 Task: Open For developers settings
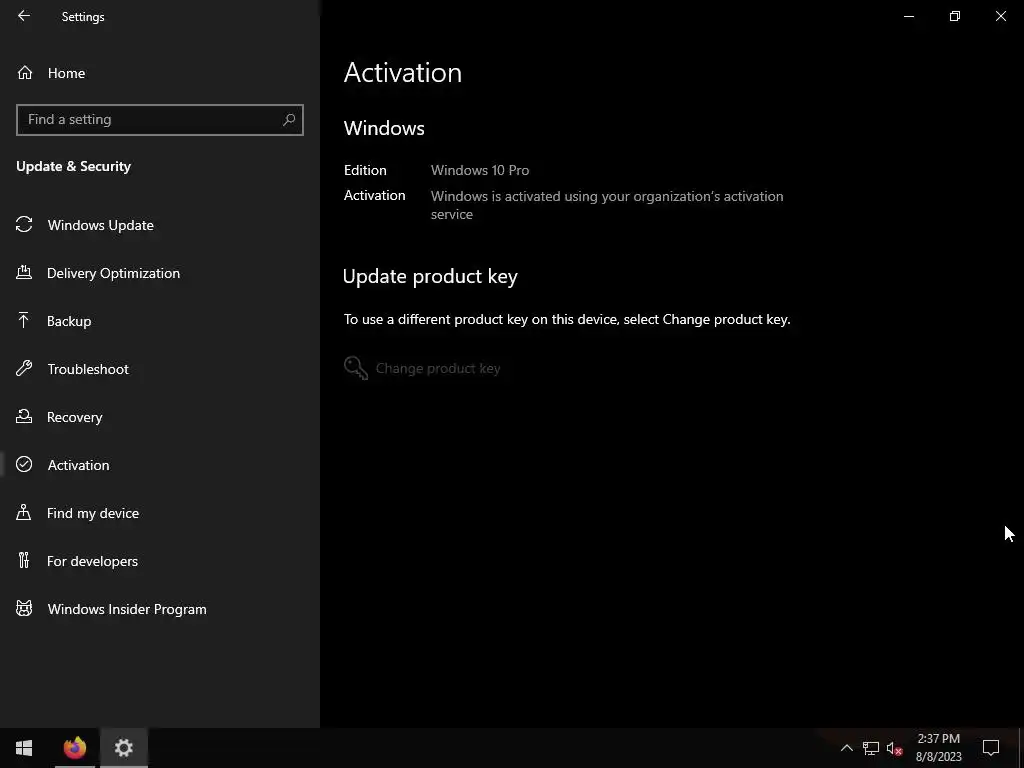[x=160, y=561]
